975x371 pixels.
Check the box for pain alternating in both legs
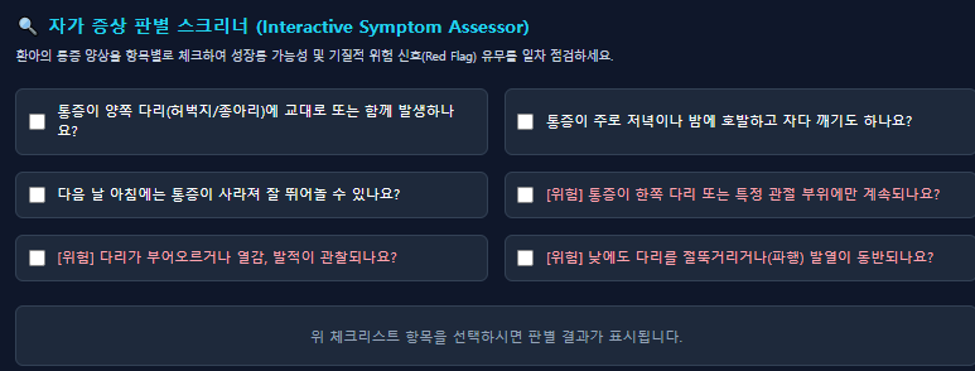(37, 122)
